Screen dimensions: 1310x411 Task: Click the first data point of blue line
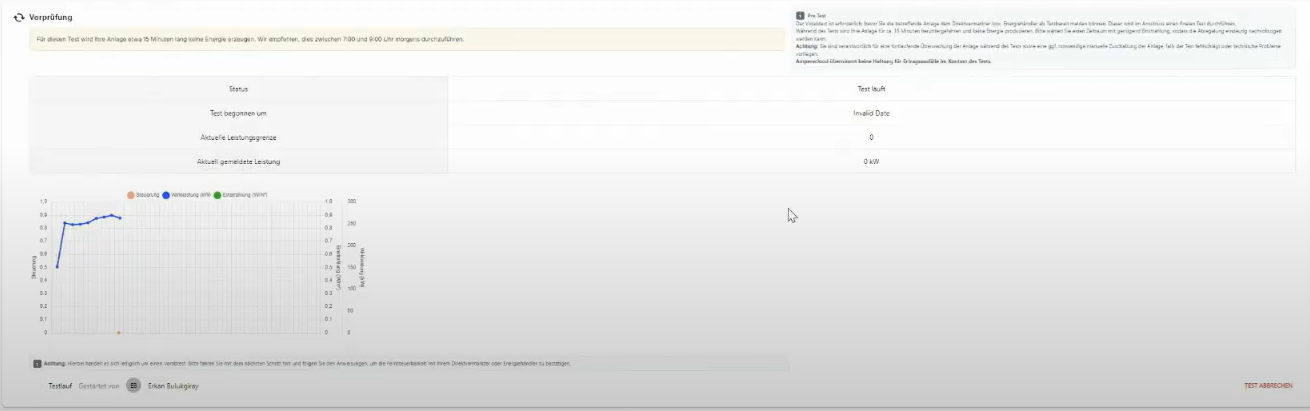click(57, 266)
